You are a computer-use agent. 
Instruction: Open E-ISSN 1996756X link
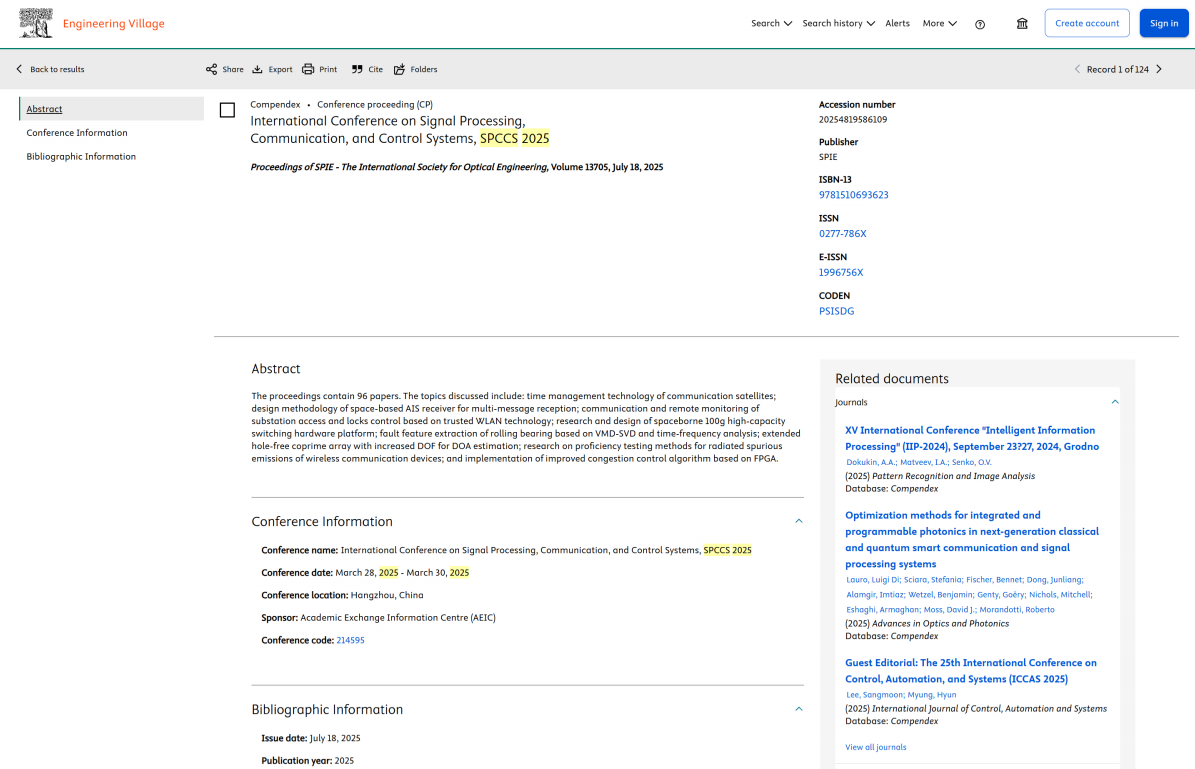tap(841, 273)
